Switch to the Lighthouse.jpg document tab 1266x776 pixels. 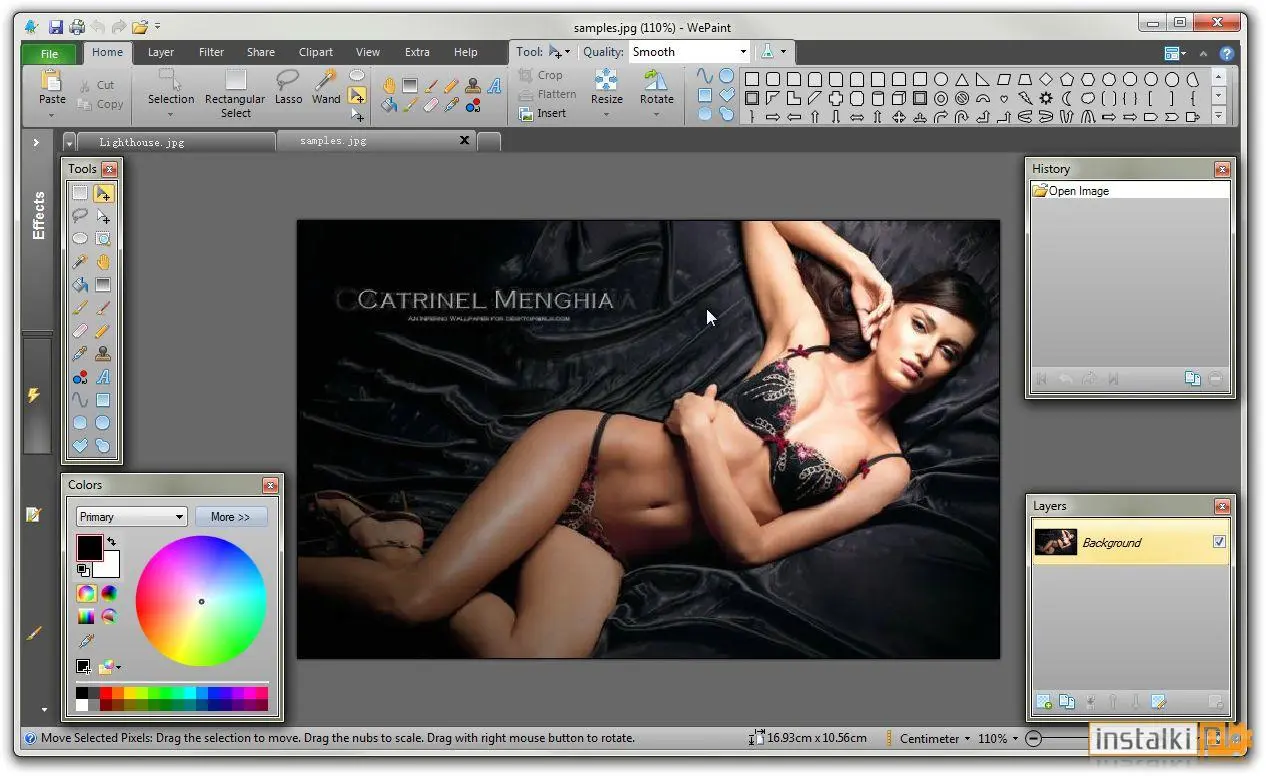142,142
